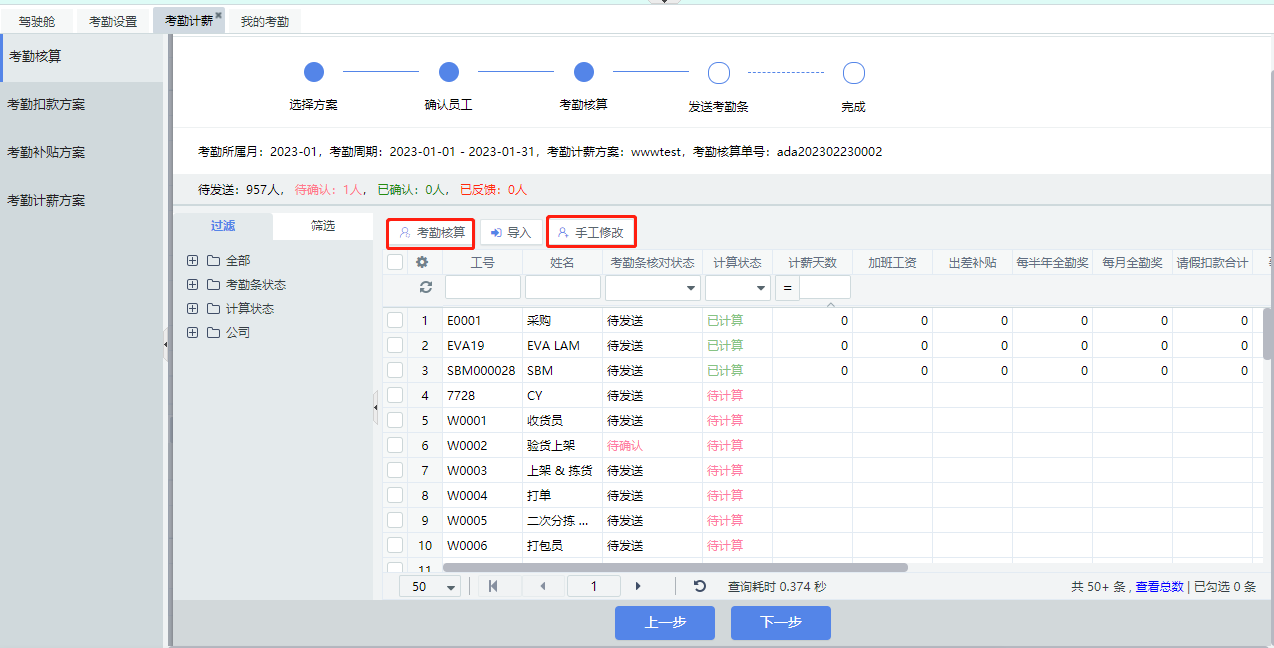Reload the table with the pagination refresh icon
The width and height of the screenshot is (1274, 648).
[700, 586]
